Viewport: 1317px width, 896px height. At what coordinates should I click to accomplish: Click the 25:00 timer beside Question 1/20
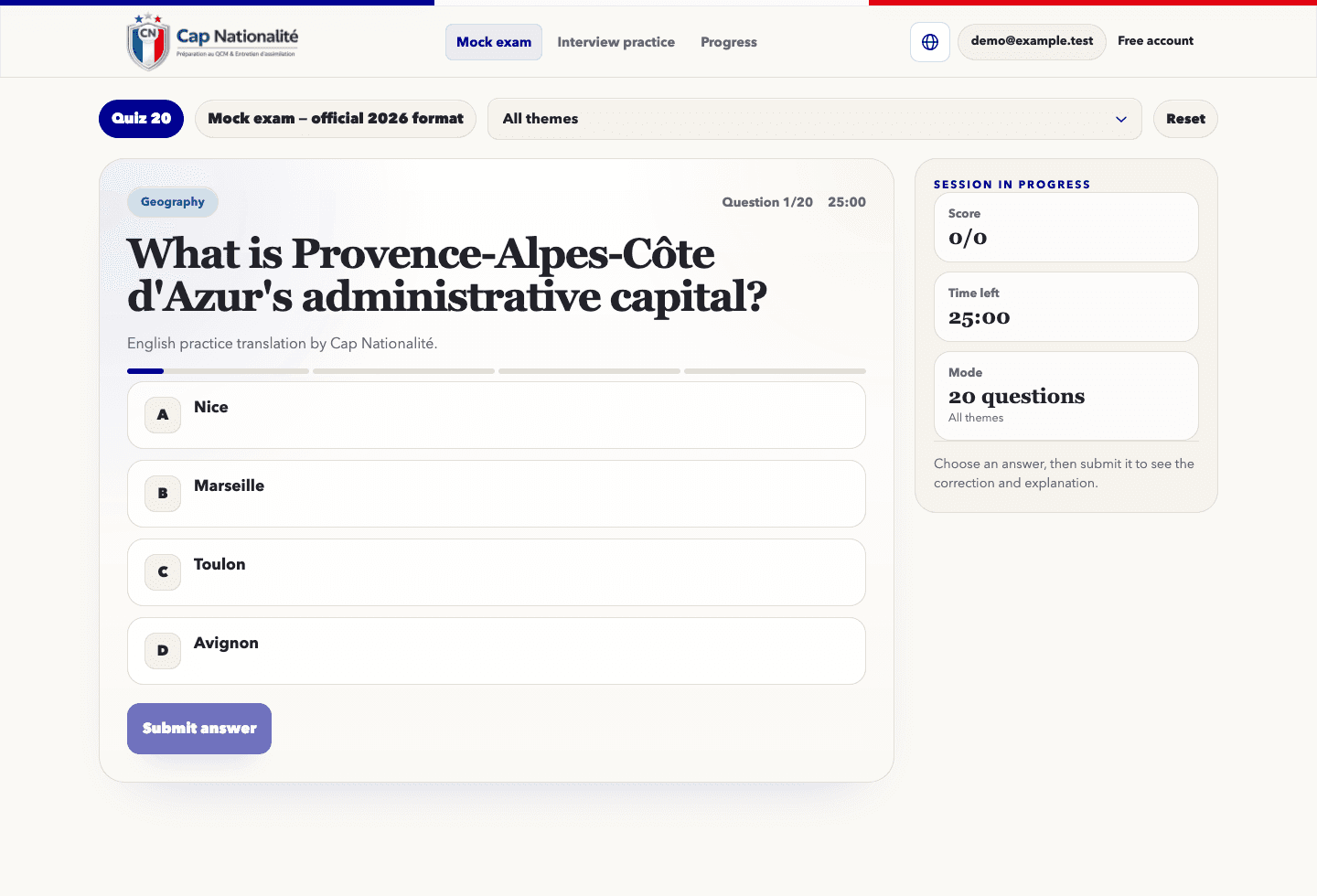847,202
